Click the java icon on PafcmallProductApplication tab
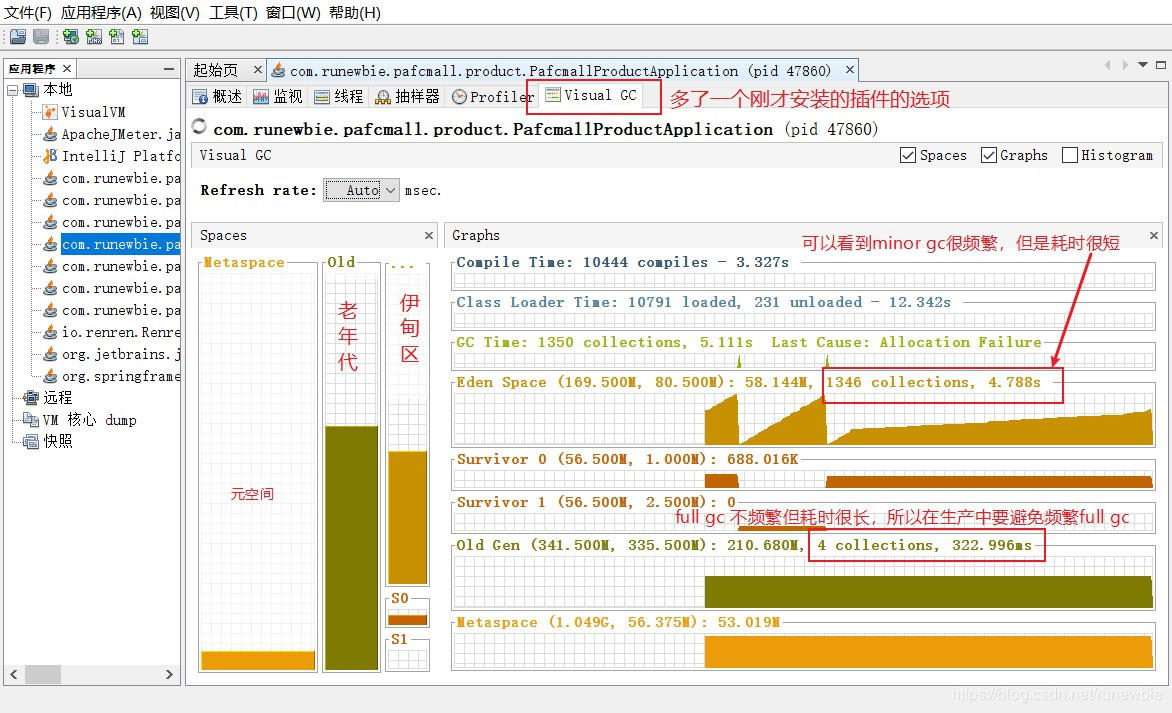The width and height of the screenshot is (1172, 713). pyautogui.click(x=278, y=71)
